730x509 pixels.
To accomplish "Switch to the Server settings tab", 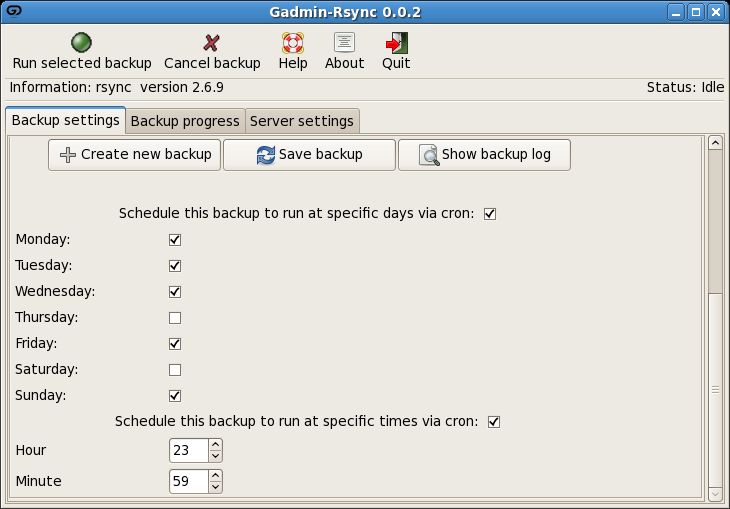I will point(302,121).
